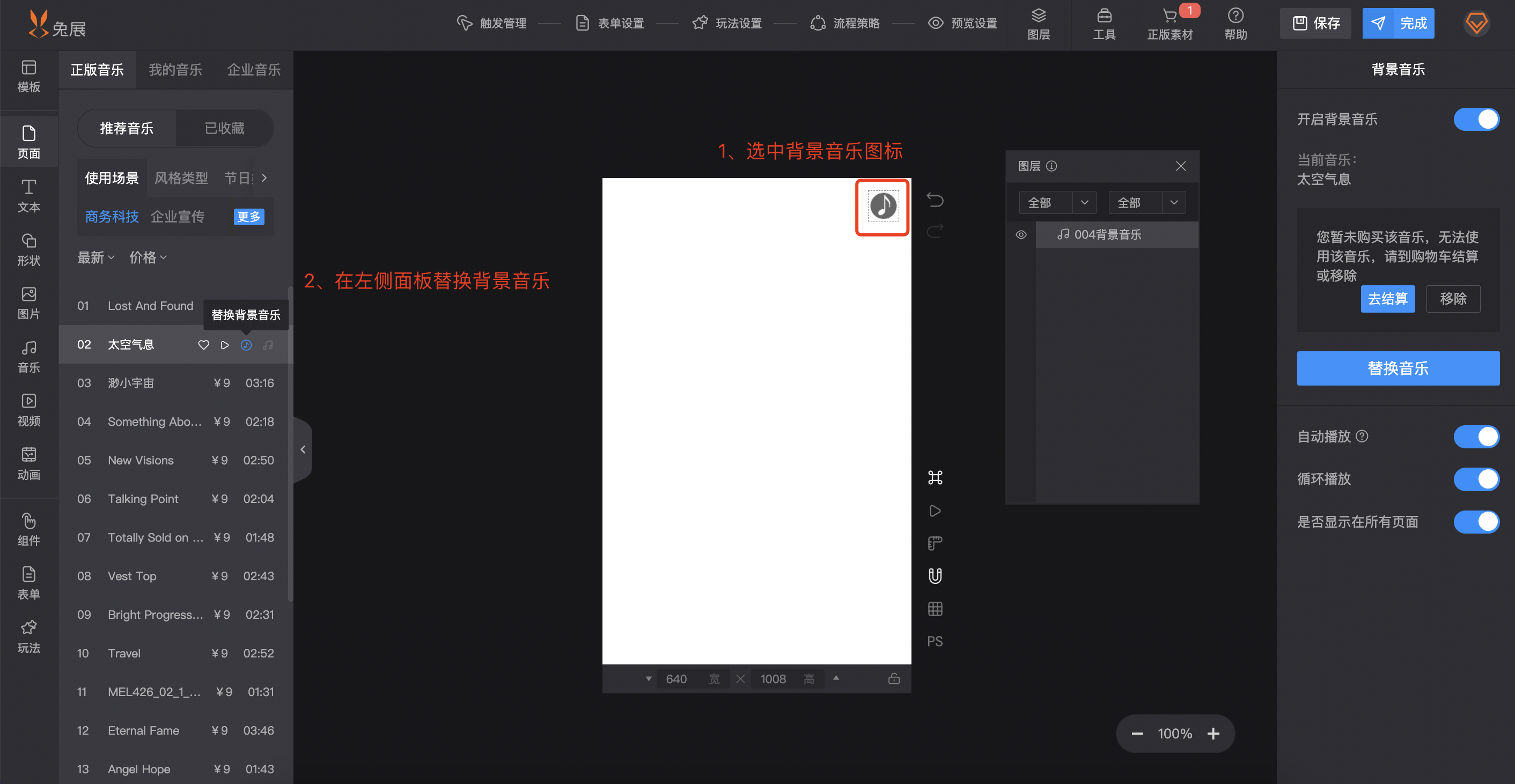Toggle the ruler tool beside the canvas
Image resolution: width=1515 pixels, height=784 pixels.
pyautogui.click(x=935, y=543)
